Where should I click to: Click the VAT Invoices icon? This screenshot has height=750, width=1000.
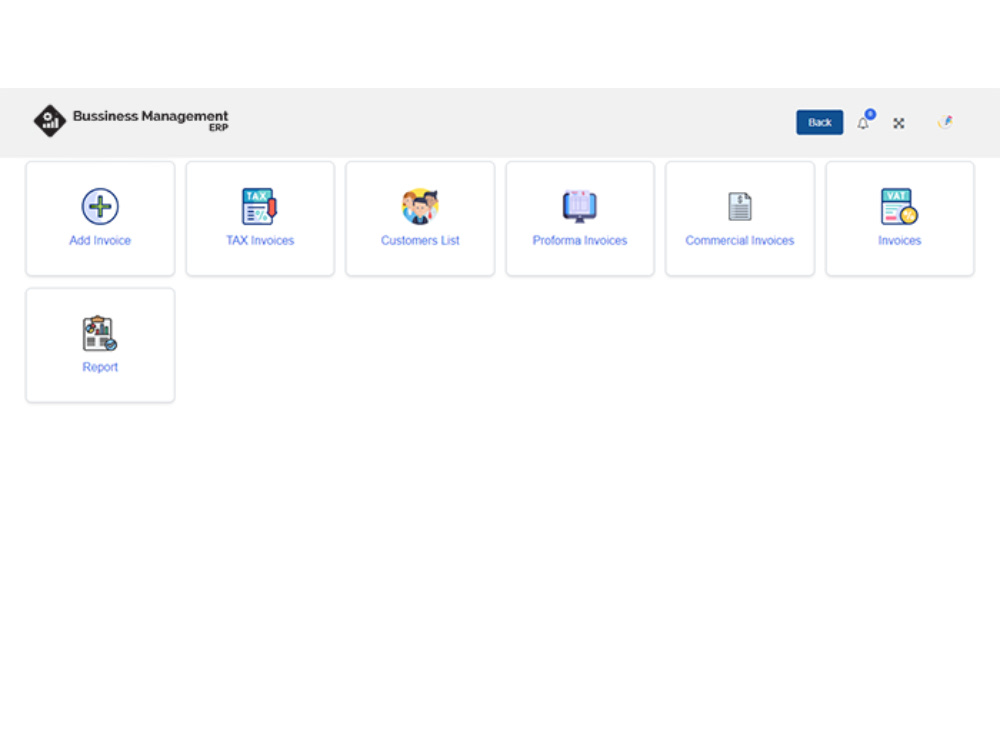click(899, 207)
